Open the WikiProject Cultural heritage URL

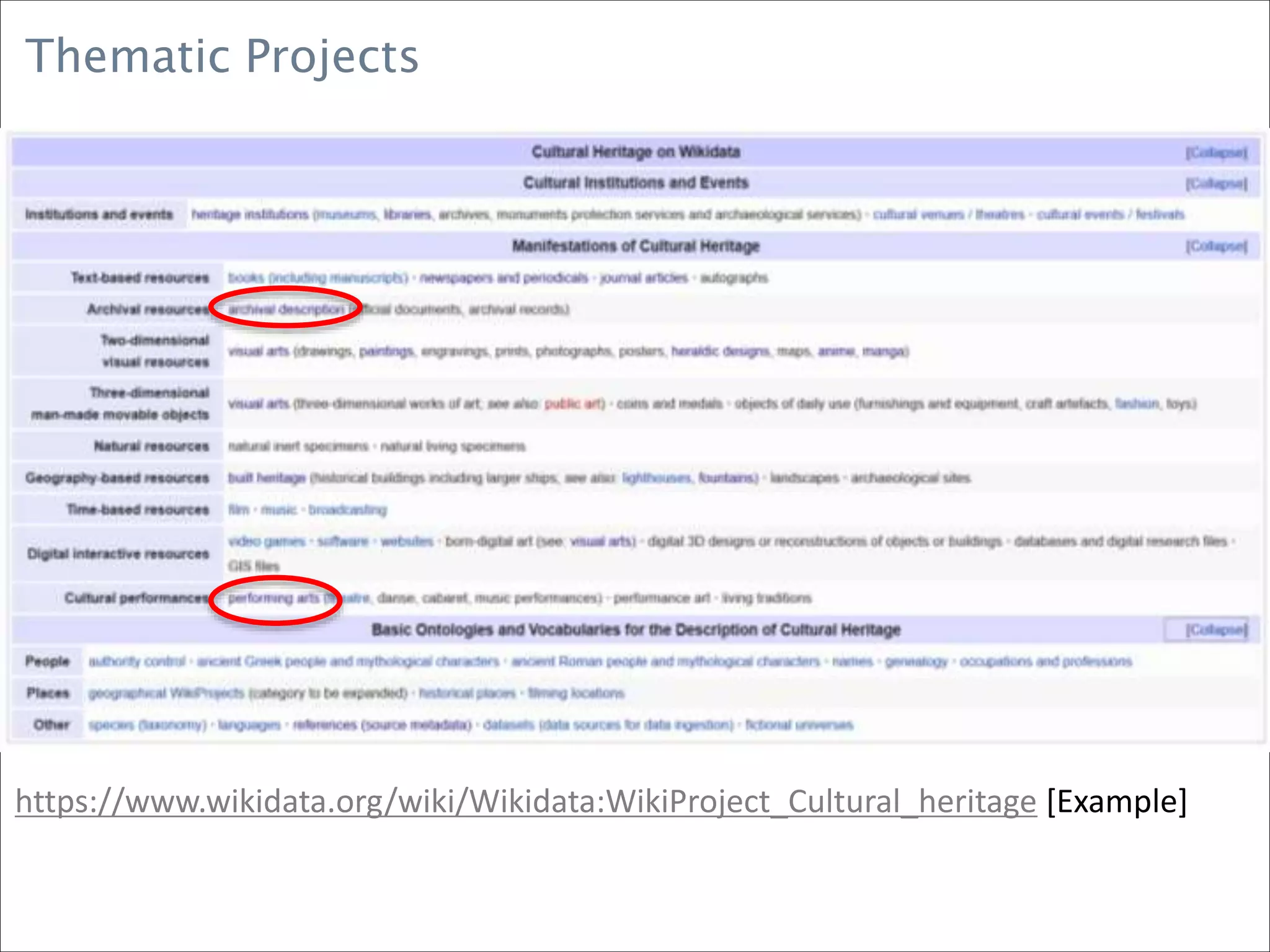(x=526, y=801)
